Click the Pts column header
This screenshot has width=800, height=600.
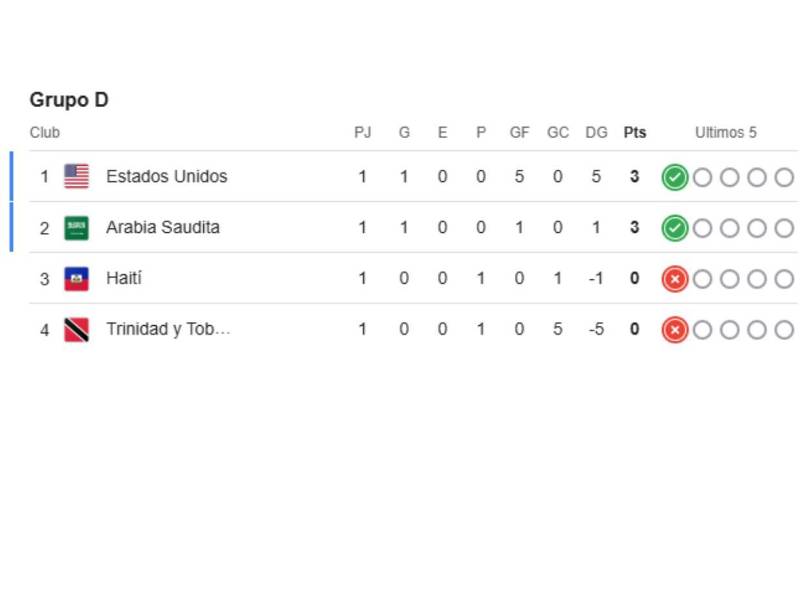pos(635,133)
